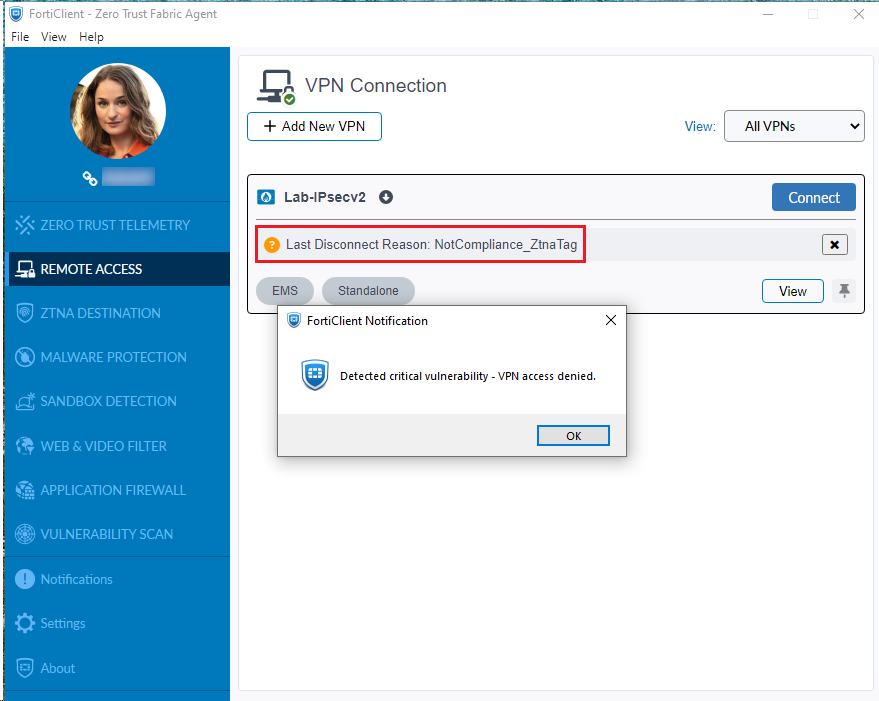Click the ZTNA Destination shield icon
Screen dimensions: 879x701
tap(25, 313)
